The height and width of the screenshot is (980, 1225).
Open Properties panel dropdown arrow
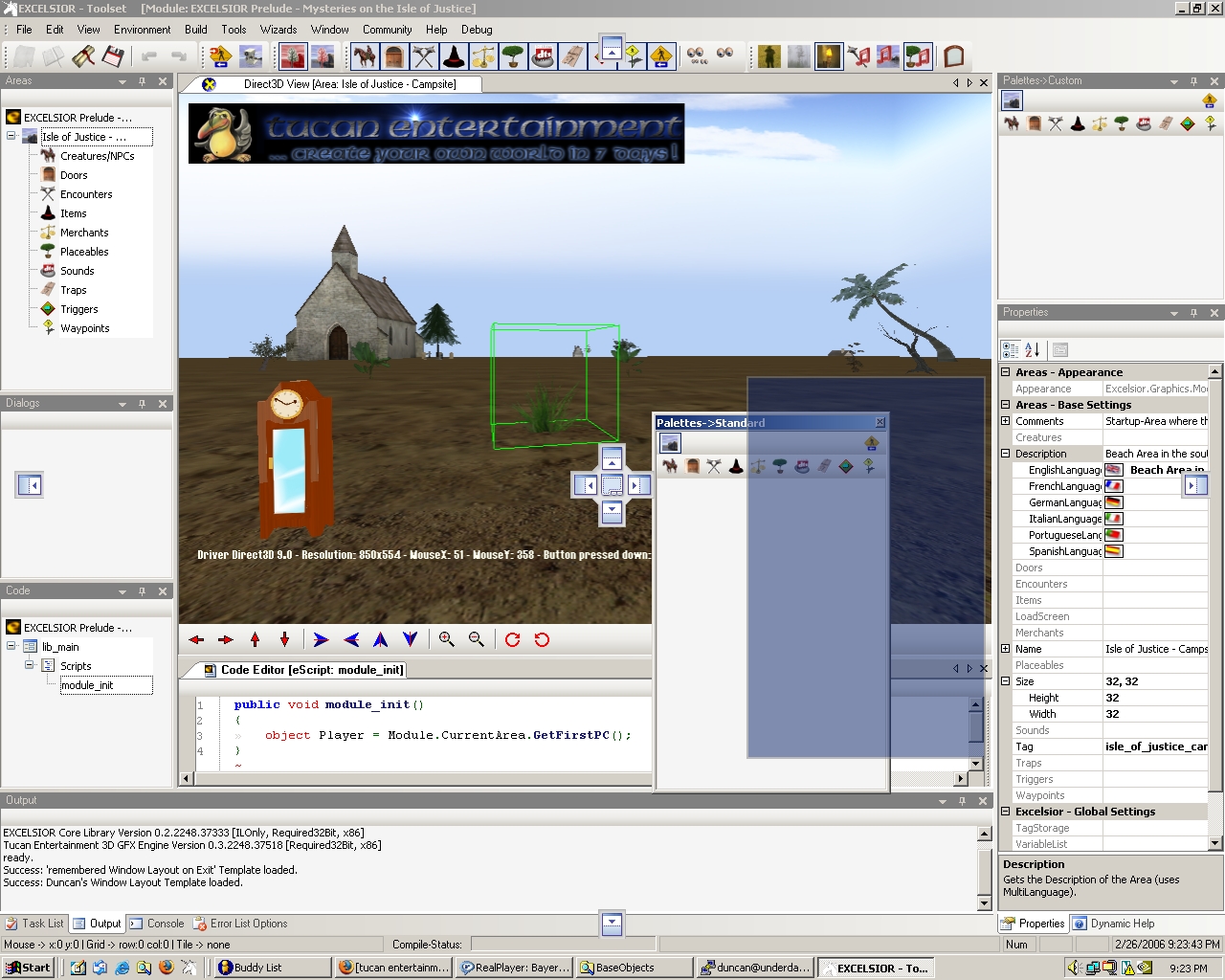coord(1174,314)
